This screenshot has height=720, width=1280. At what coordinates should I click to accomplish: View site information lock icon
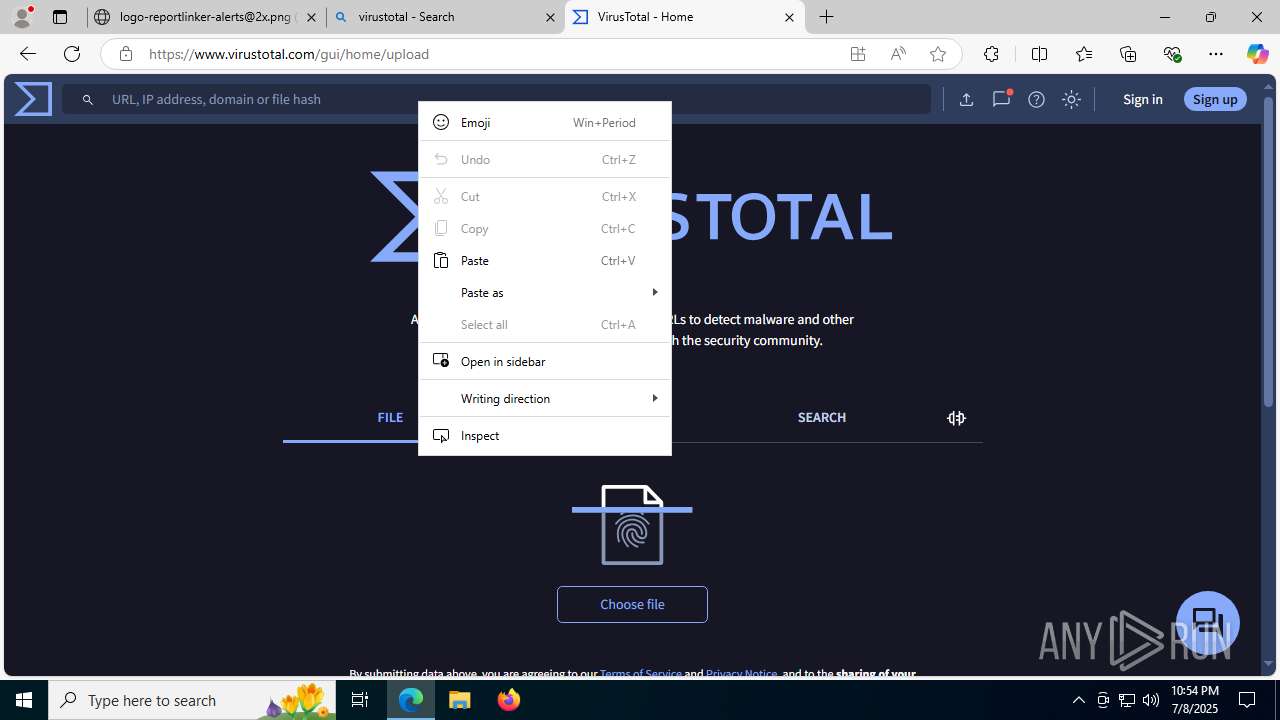click(x=125, y=54)
